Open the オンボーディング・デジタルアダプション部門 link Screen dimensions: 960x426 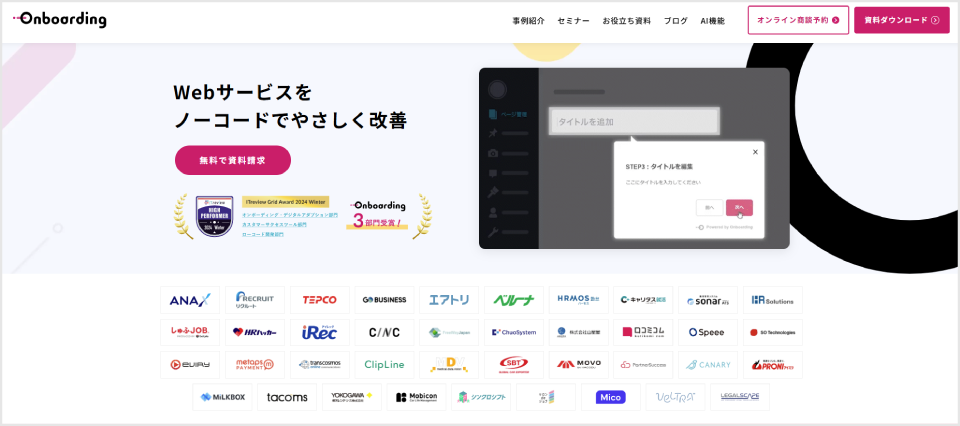[x=290, y=215]
